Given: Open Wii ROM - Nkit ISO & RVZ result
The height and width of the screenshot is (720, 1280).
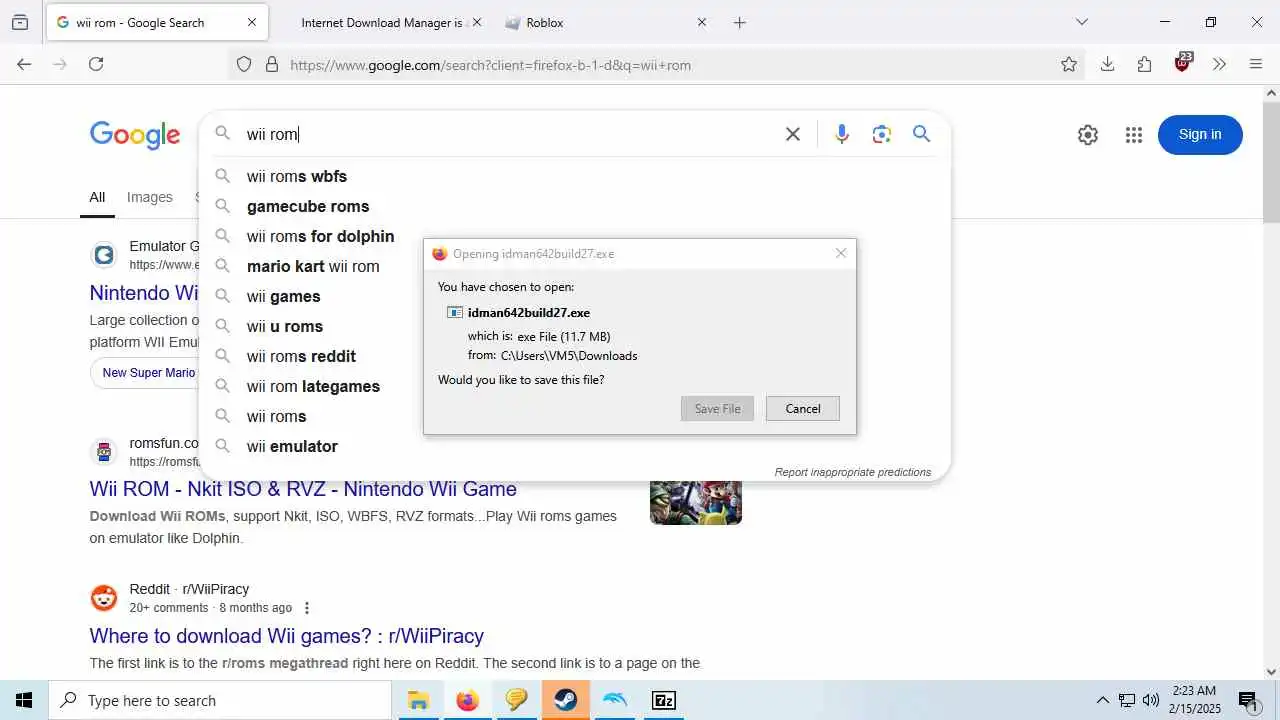Looking at the screenshot, I should click(303, 489).
